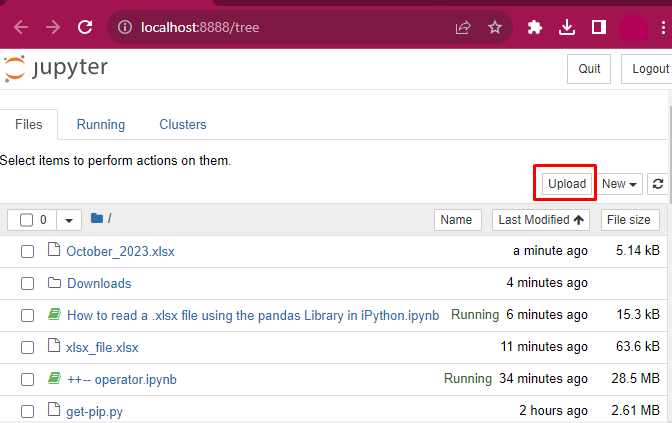
Task: Refresh the notebook list icon button
Action: coord(658,184)
